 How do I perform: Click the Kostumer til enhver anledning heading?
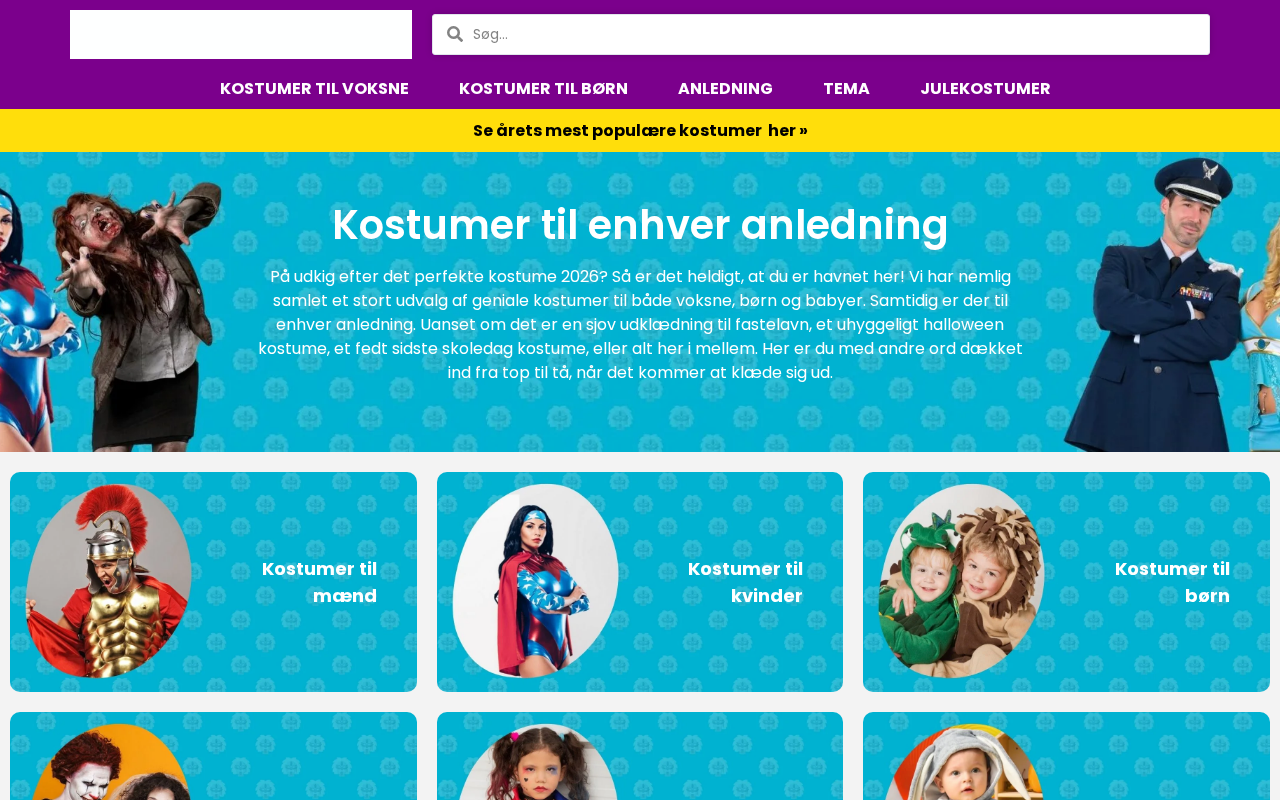640,224
